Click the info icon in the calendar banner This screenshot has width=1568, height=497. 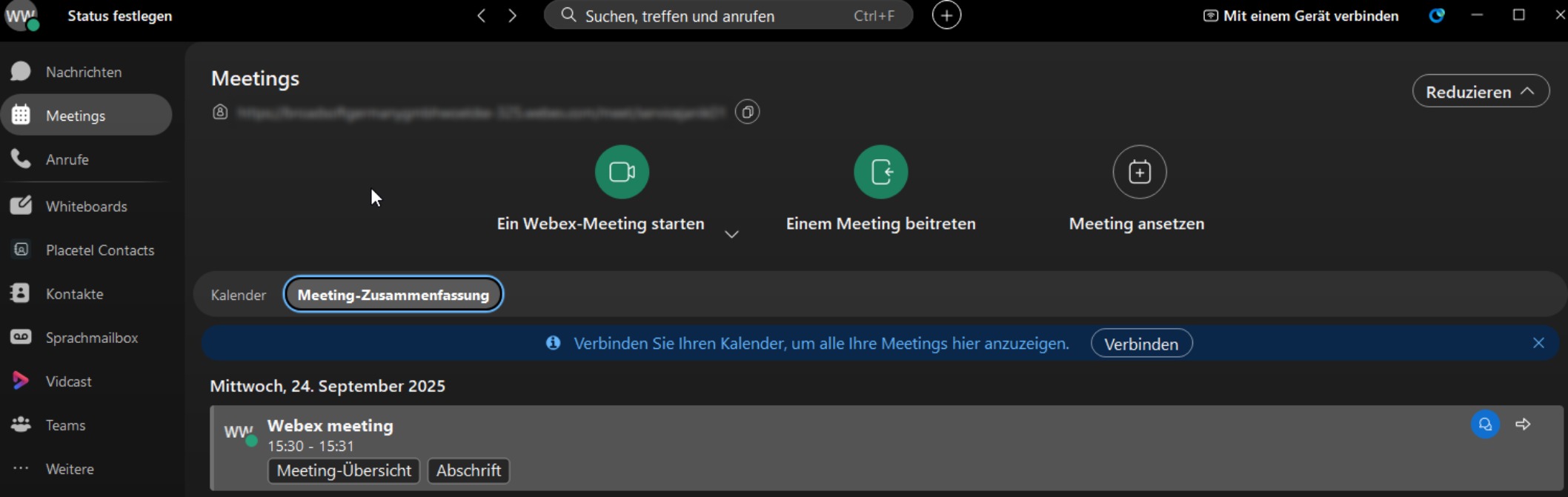(x=553, y=343)
